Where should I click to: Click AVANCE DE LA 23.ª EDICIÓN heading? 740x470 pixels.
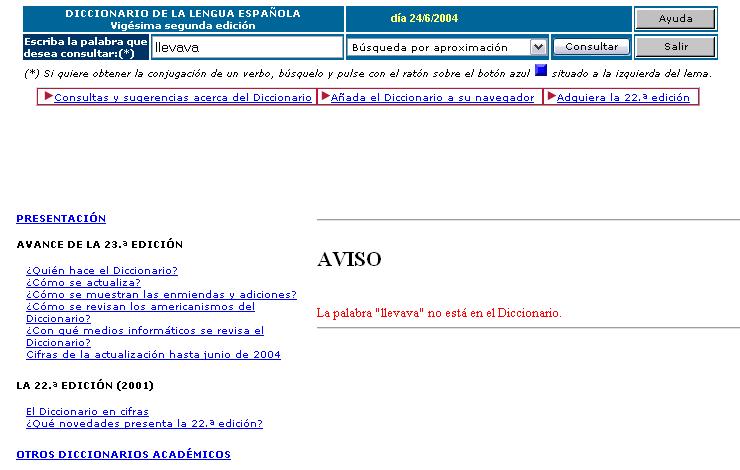coord(100,244)
